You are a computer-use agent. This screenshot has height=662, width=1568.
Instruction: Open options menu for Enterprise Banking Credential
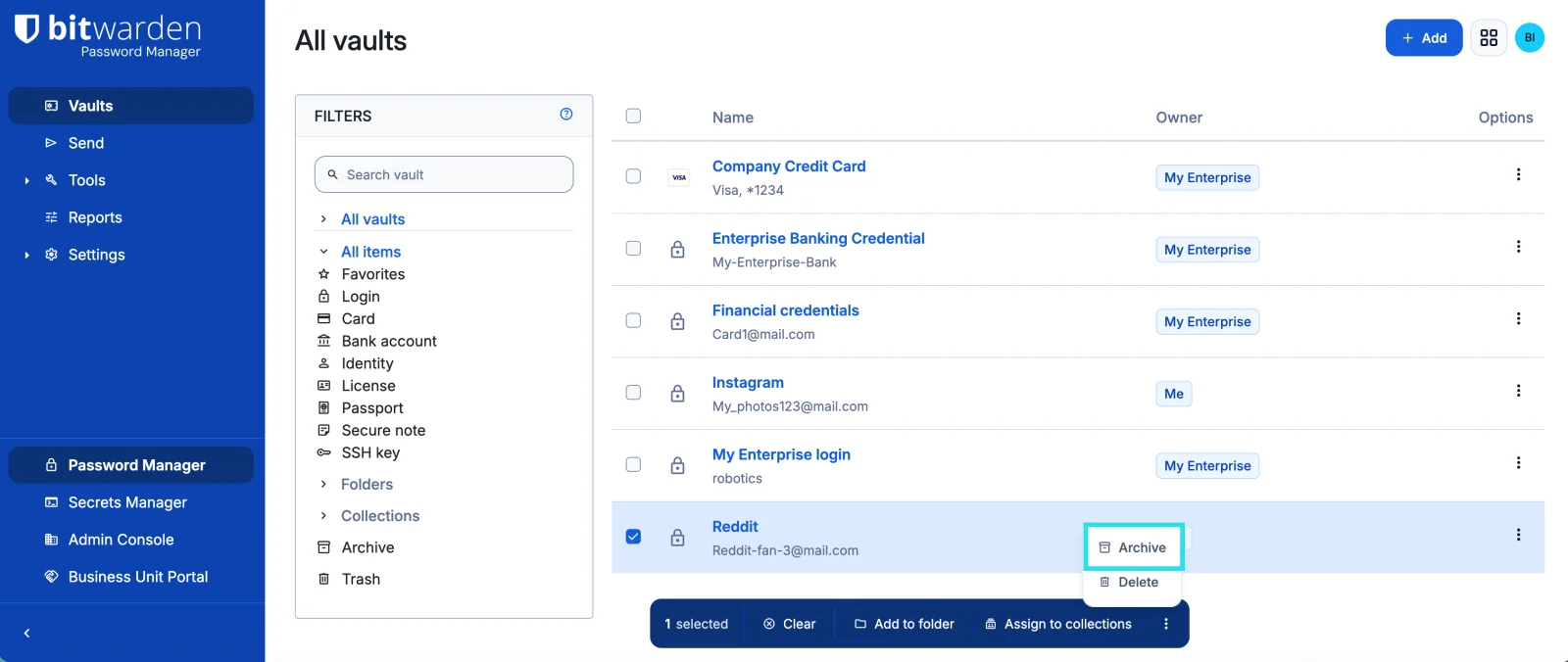pos(1518,247)
